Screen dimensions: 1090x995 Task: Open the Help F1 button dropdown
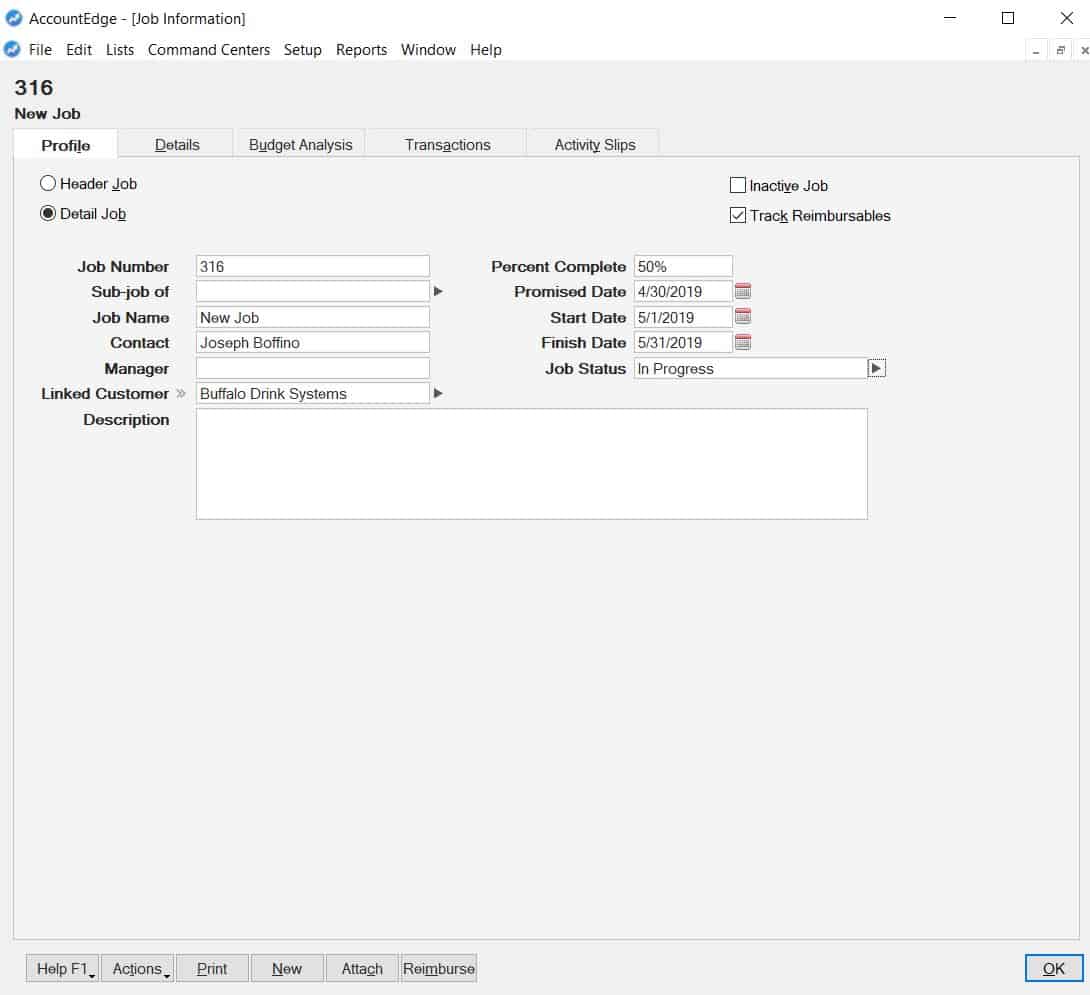point(91,976)
